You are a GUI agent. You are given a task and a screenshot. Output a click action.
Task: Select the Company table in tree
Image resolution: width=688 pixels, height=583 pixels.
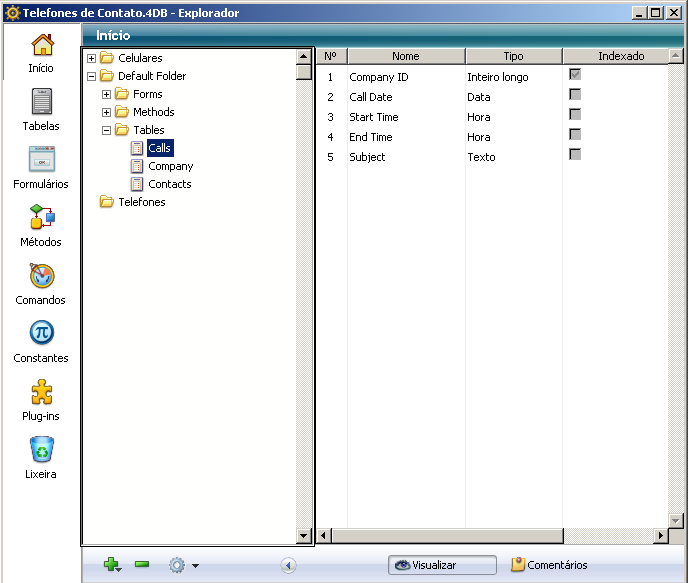(x=170, y=166)
